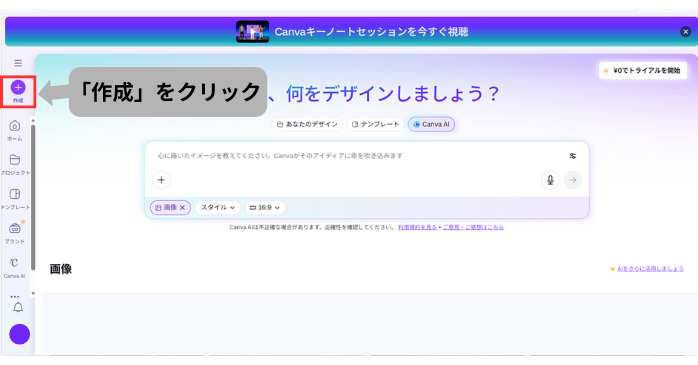Viewport: 698px width, 365px height.
Task: Remove the 画像 chip with X
Action: (x=183, y=207)
